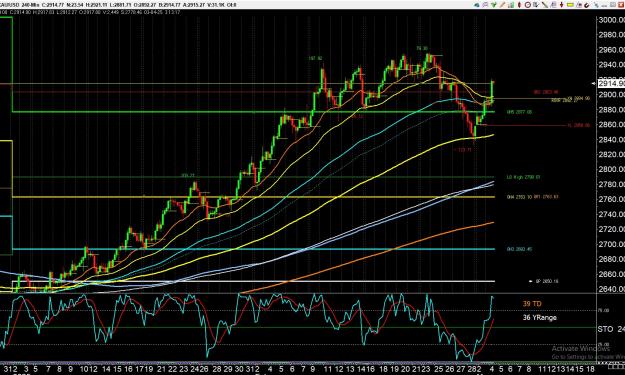Click the STO indicator label on right axis

point(605,329)
